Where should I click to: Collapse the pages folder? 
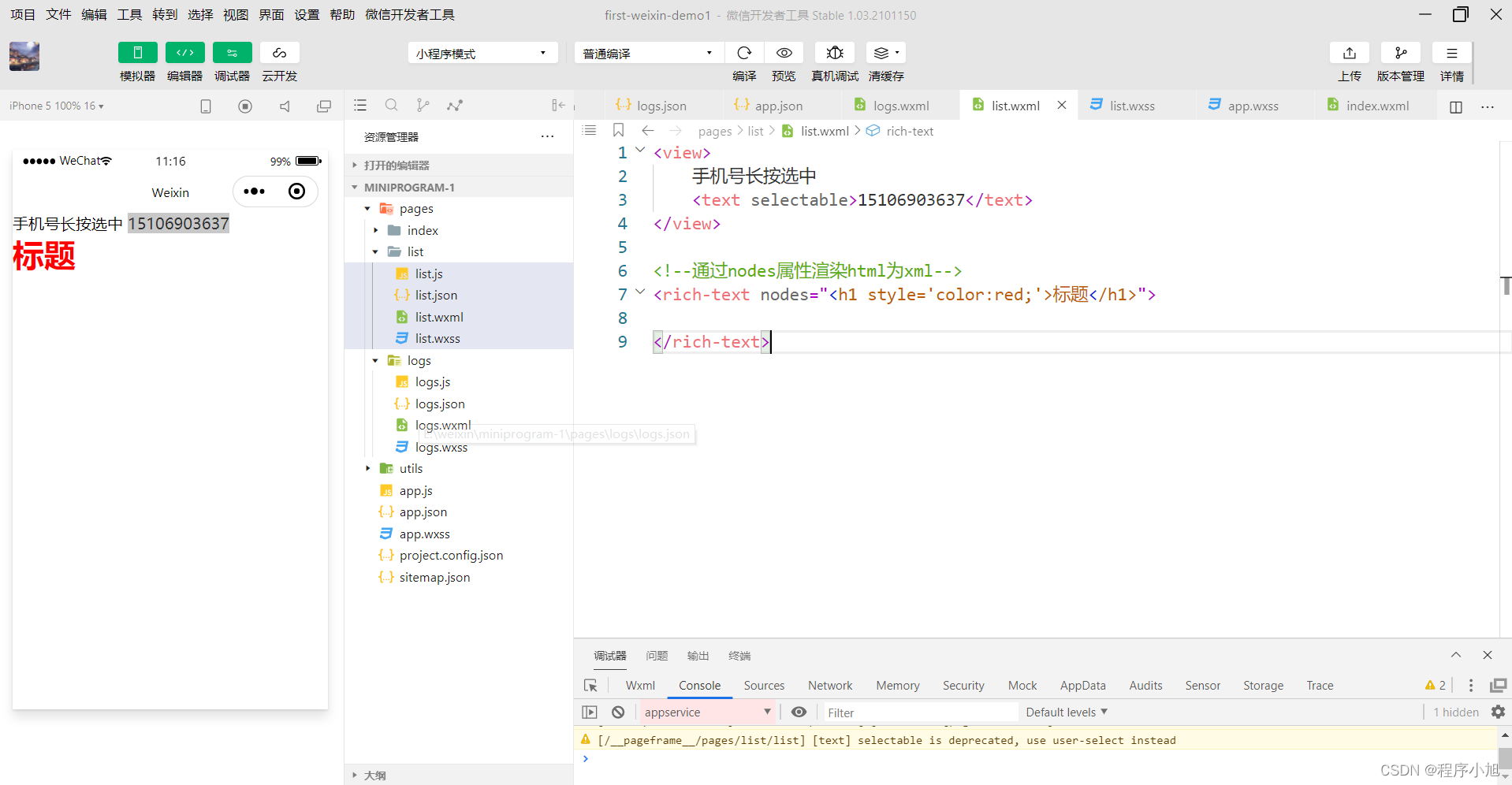point(367,209)
